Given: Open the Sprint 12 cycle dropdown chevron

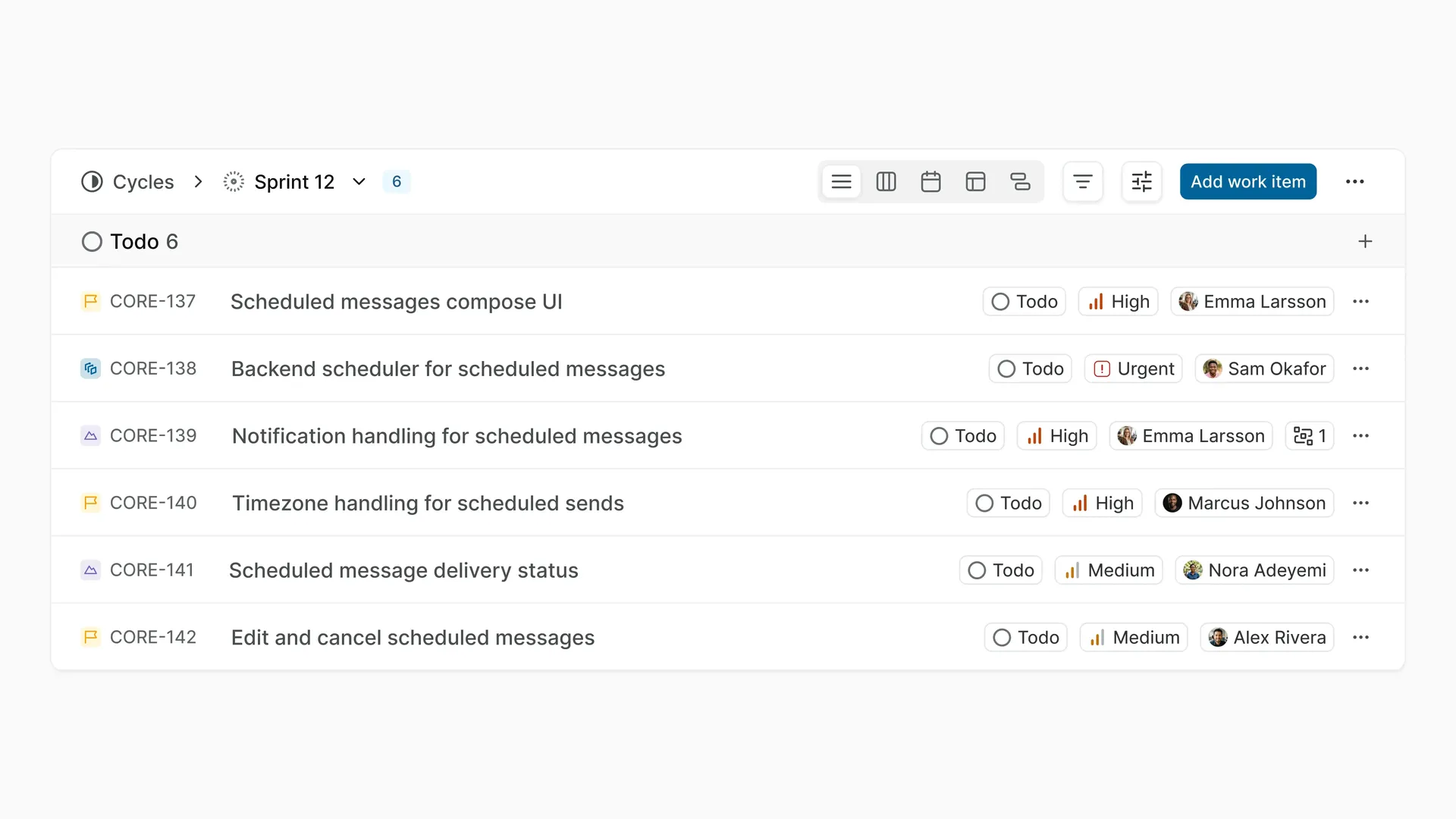Looking at the screenshot, I should click(x=359, y=182).
